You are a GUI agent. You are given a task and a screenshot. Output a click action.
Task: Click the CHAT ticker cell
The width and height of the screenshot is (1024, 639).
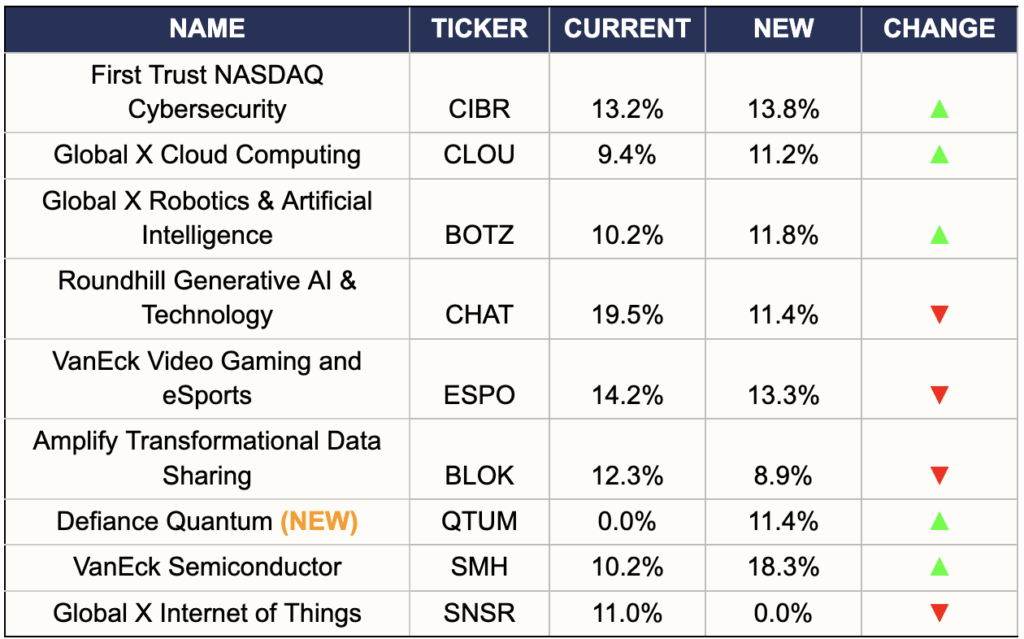[480, 315]
